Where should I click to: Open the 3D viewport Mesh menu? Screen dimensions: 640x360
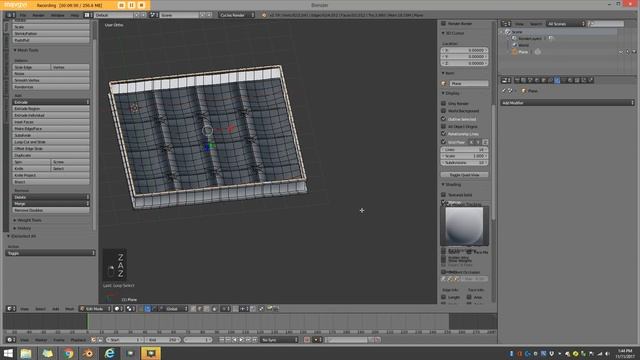tap(70, 309)
